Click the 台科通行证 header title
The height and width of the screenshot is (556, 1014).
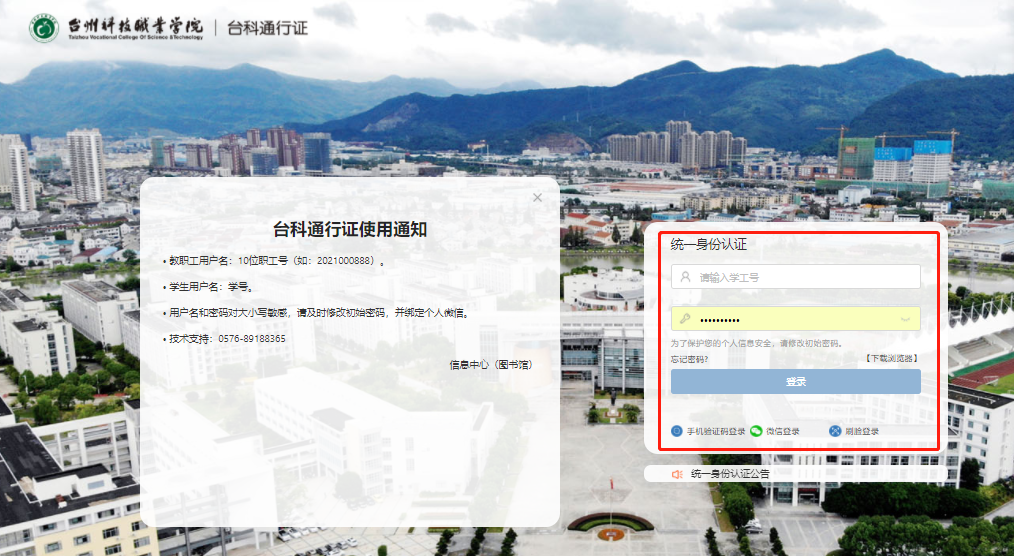(268, 28)
